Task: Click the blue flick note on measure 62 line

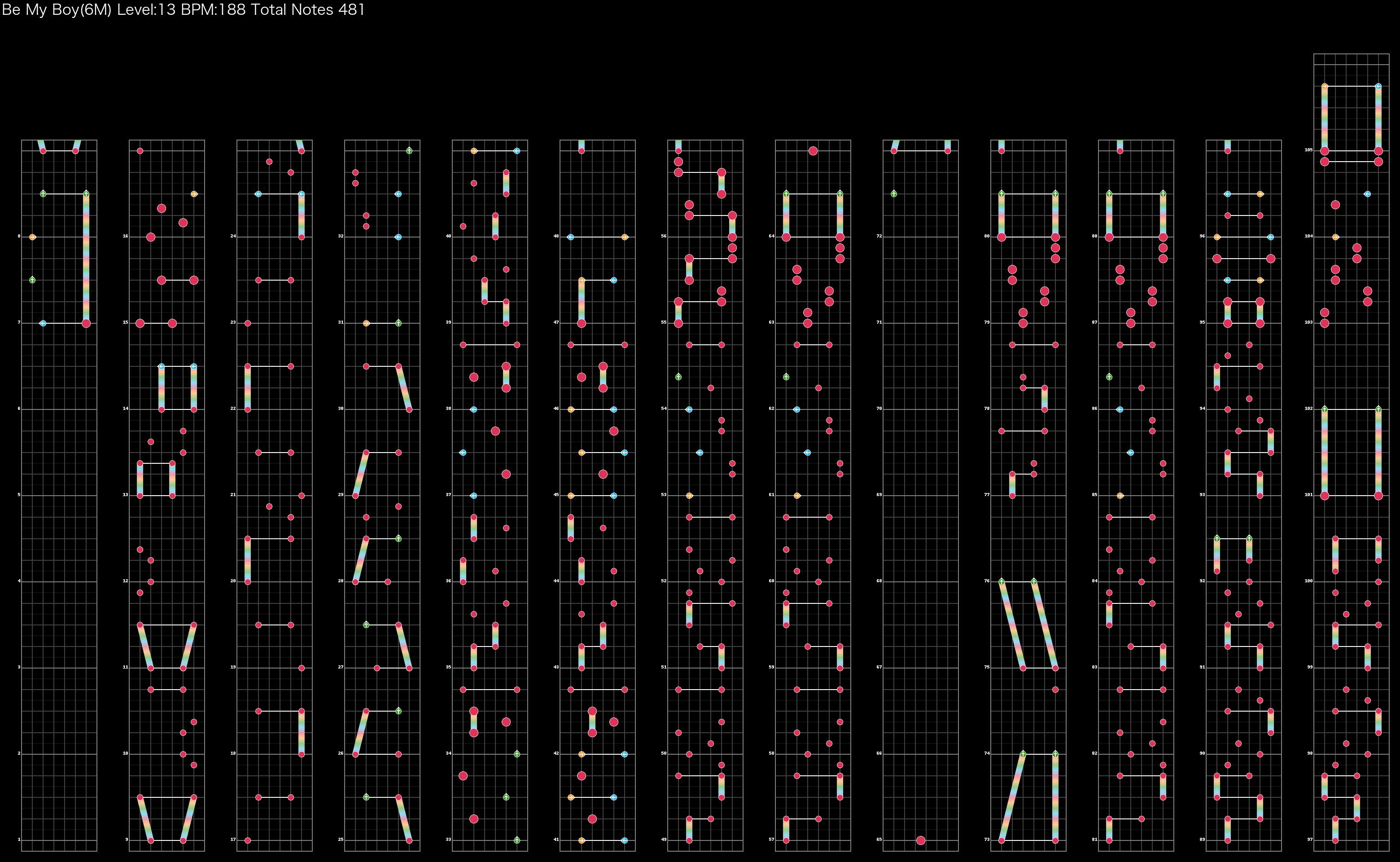Action: coord(796,409)
